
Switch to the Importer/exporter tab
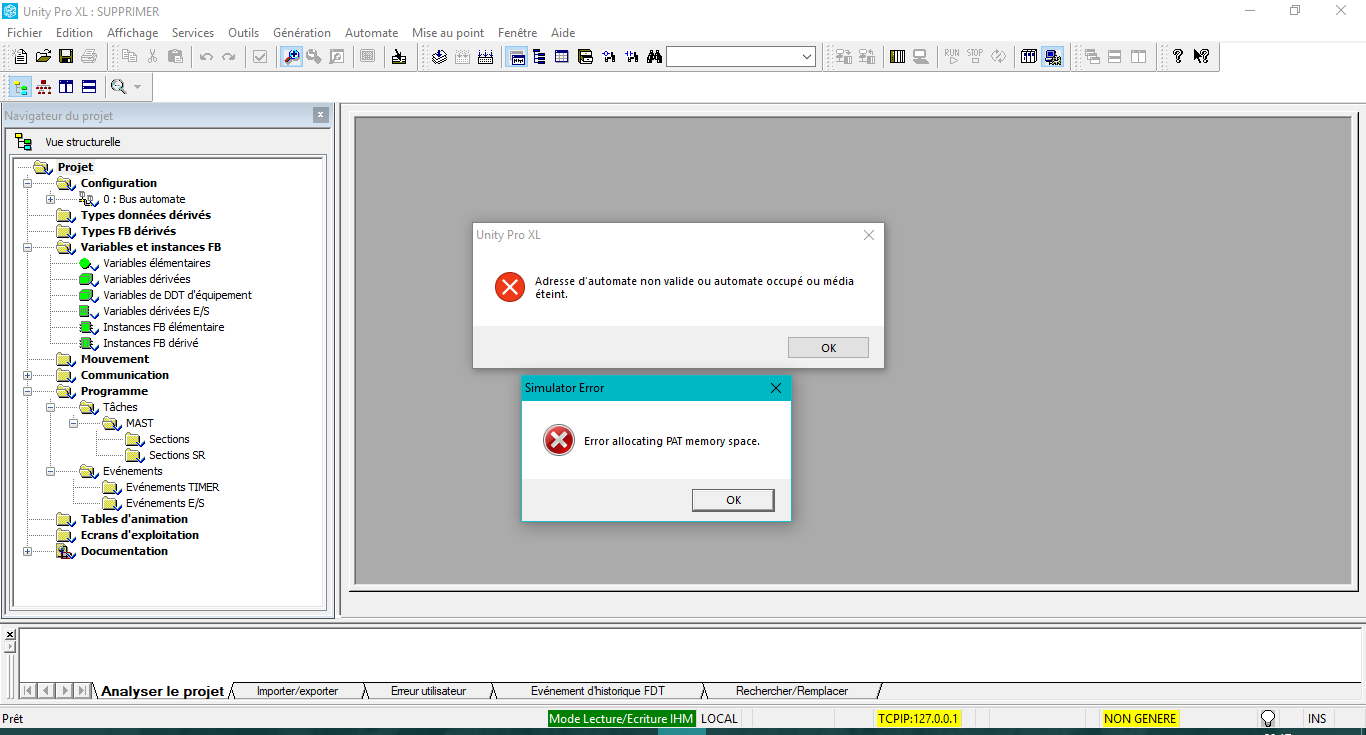tap(297, 691)
